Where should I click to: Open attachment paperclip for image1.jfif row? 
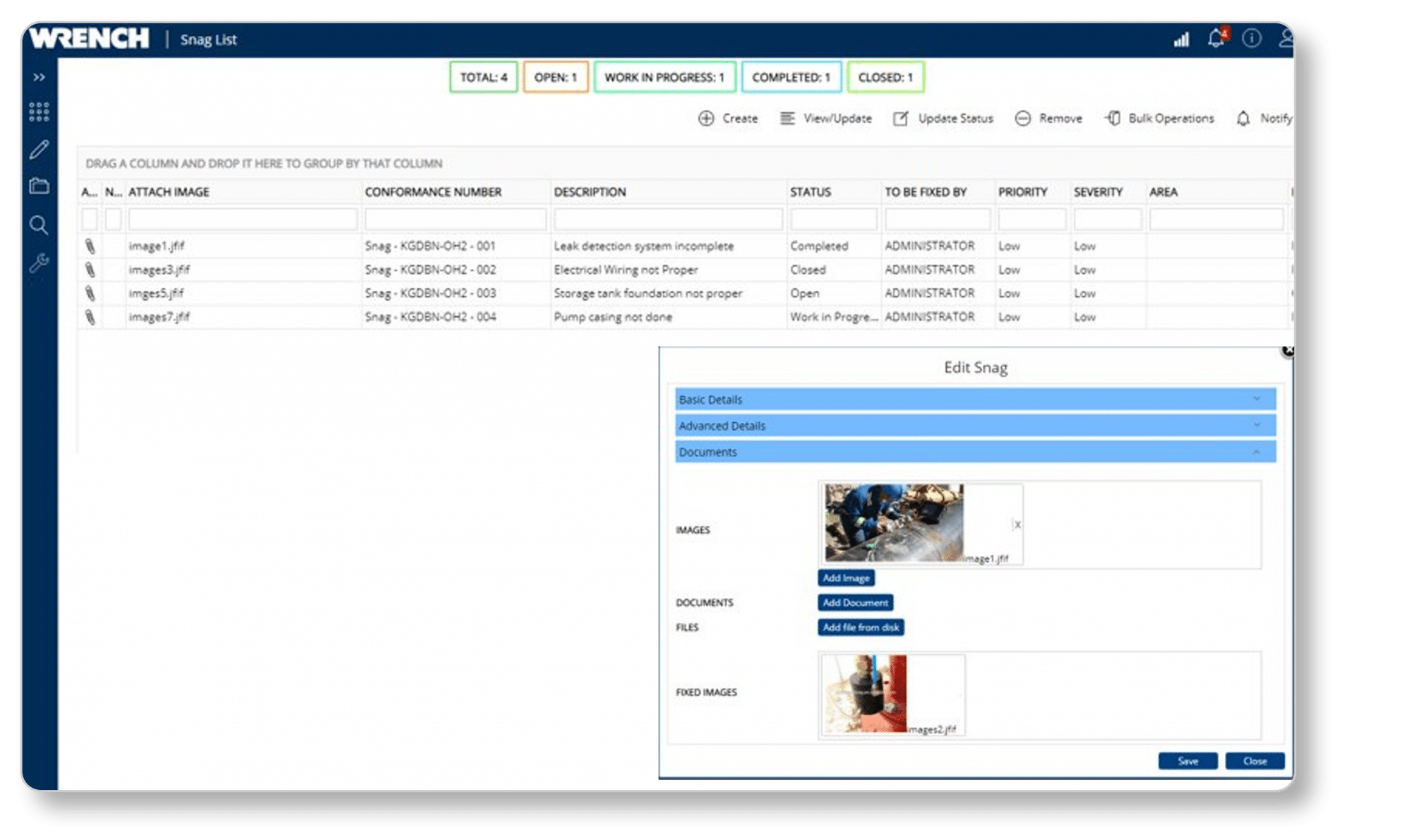click(90, 246)
